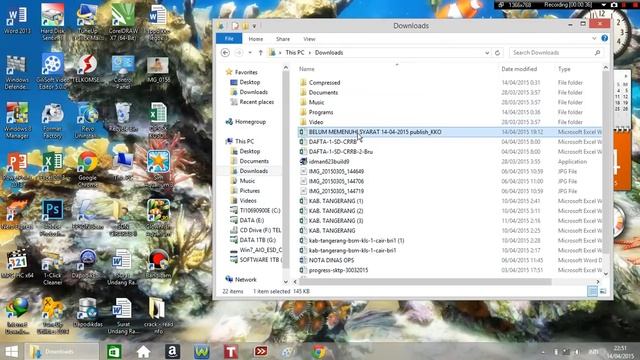Image resolution: width=640 pixels, height=360 pixels.
Task: Click This PC in the address breadcrumb
Action: click(x=295, y=53)
